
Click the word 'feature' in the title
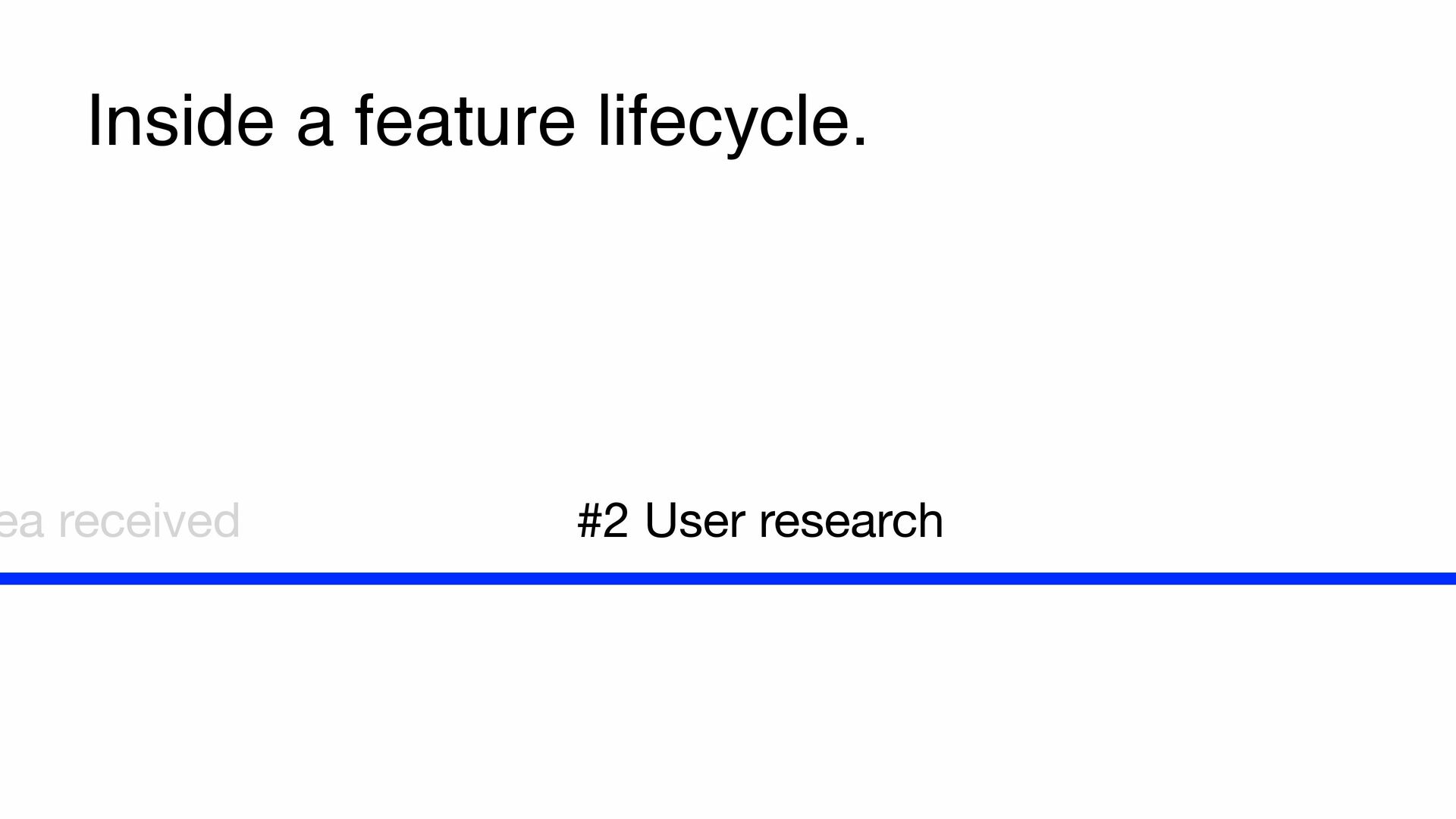pyautogui.click(x=465, y=121)
